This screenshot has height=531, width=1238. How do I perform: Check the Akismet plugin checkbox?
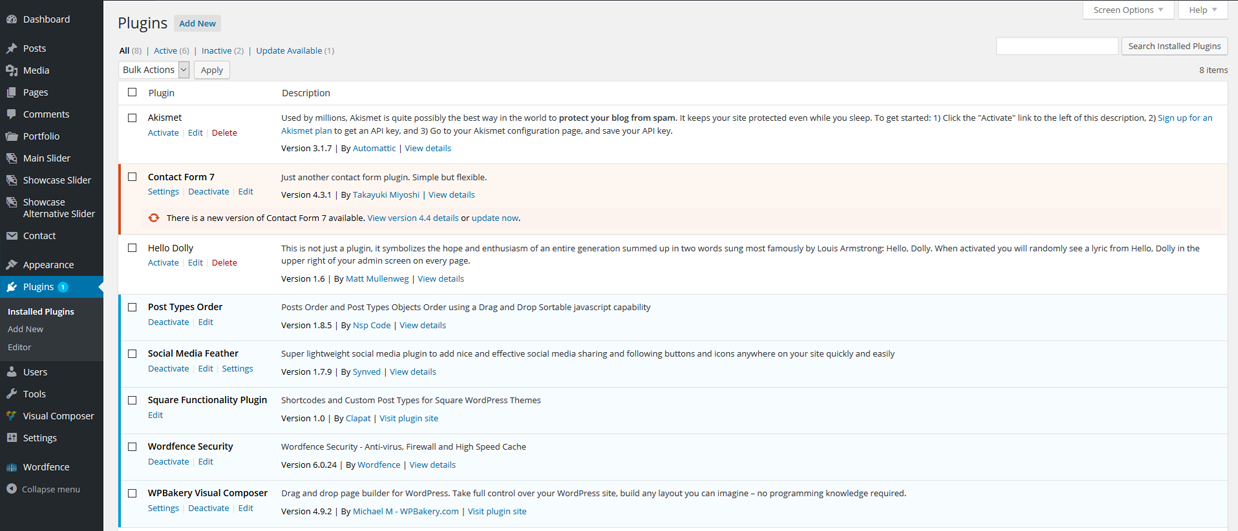tap(132, 117)
